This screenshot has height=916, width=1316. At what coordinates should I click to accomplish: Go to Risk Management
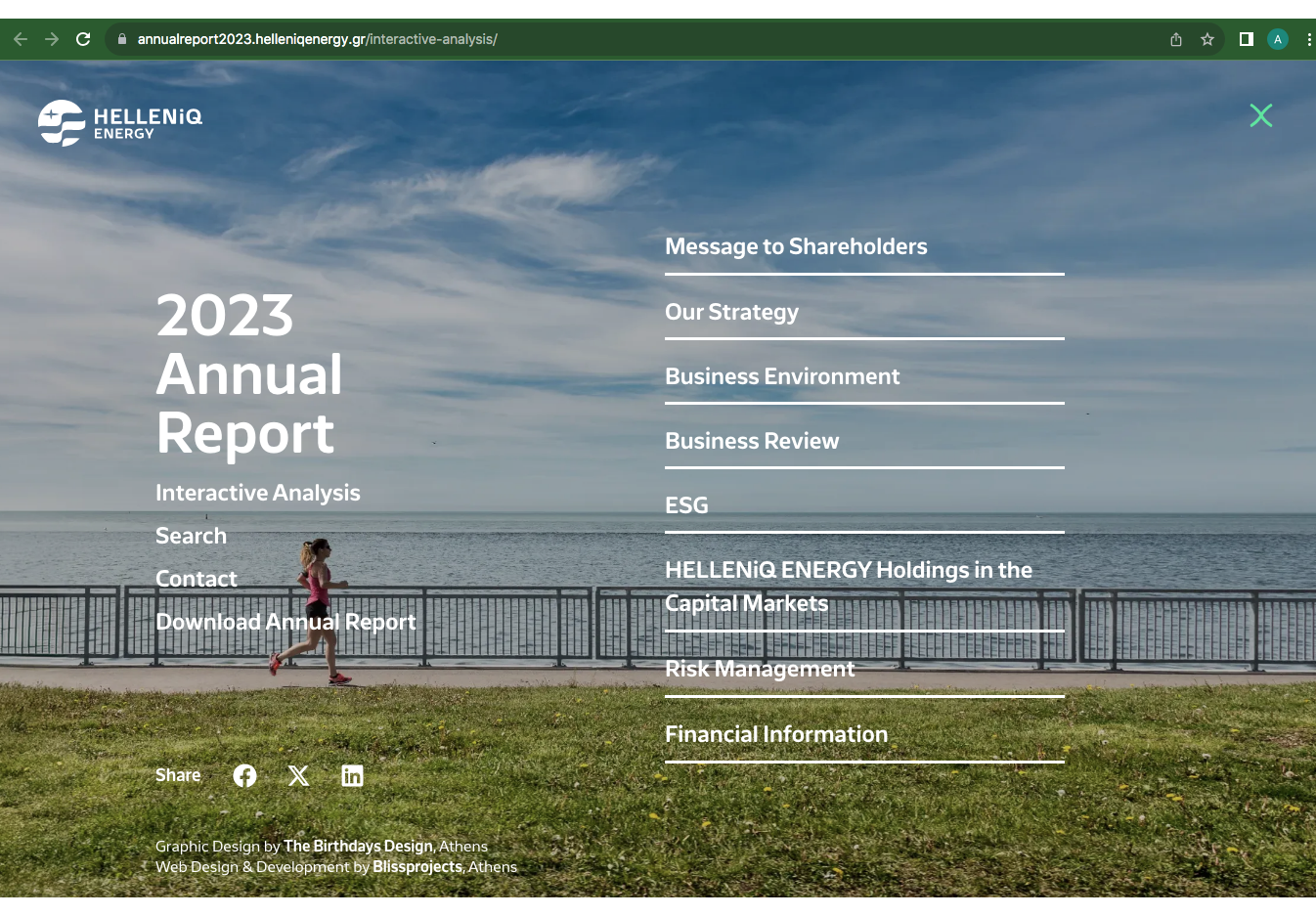click(760, 669)
